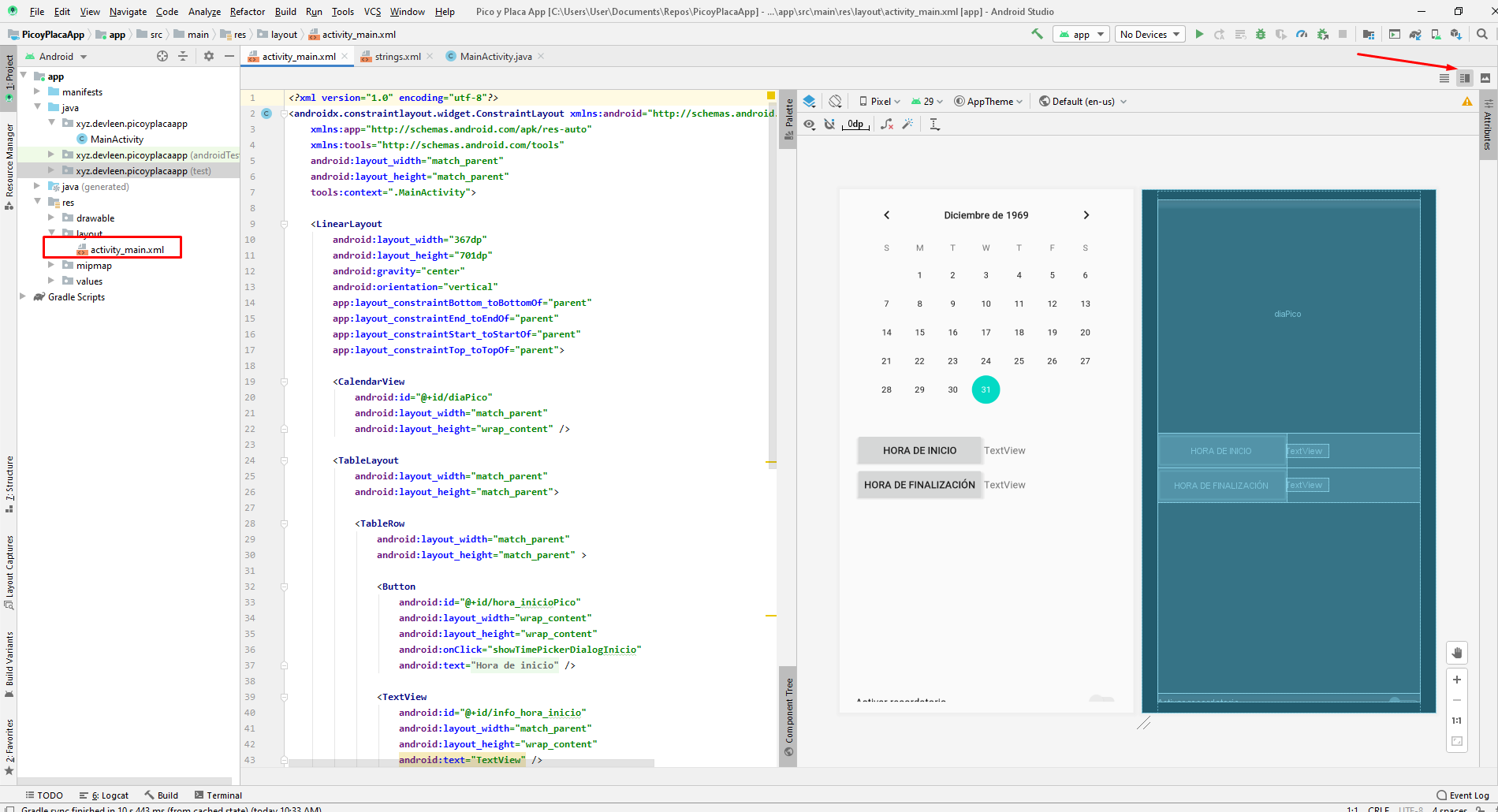The image size is (1498, 812).
Task: Infer constraints with the magic wand icon
Action: pos(908,125)
